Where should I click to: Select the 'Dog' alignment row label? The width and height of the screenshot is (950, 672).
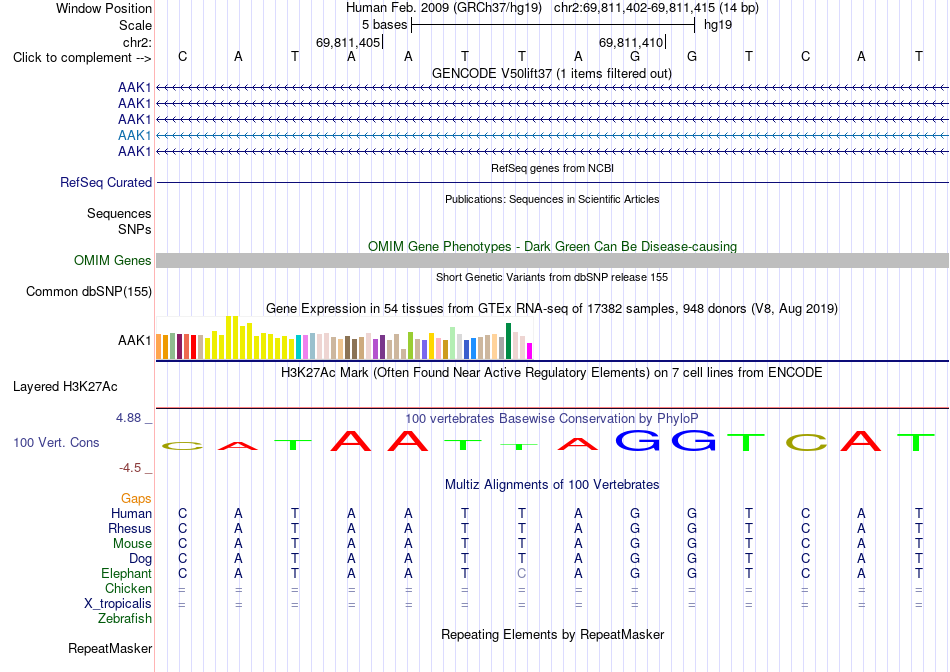141,559
